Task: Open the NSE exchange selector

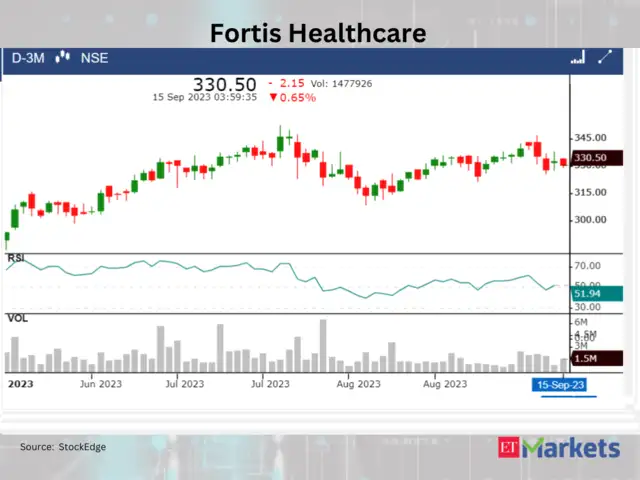Action: [x=93, y=58]
